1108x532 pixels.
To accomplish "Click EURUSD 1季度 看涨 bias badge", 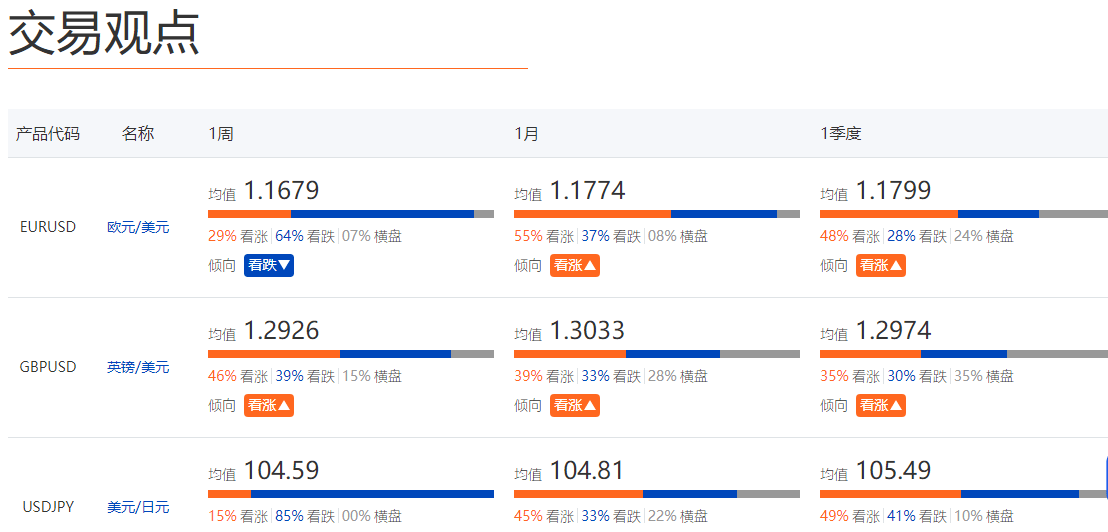I will (x=881, y=265).
